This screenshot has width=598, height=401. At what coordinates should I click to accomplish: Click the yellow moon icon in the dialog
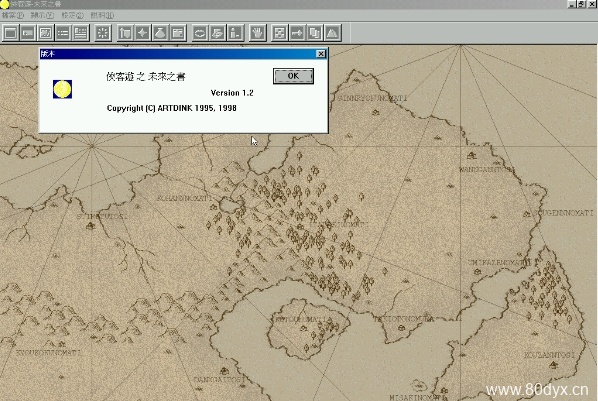click(63, 89)
